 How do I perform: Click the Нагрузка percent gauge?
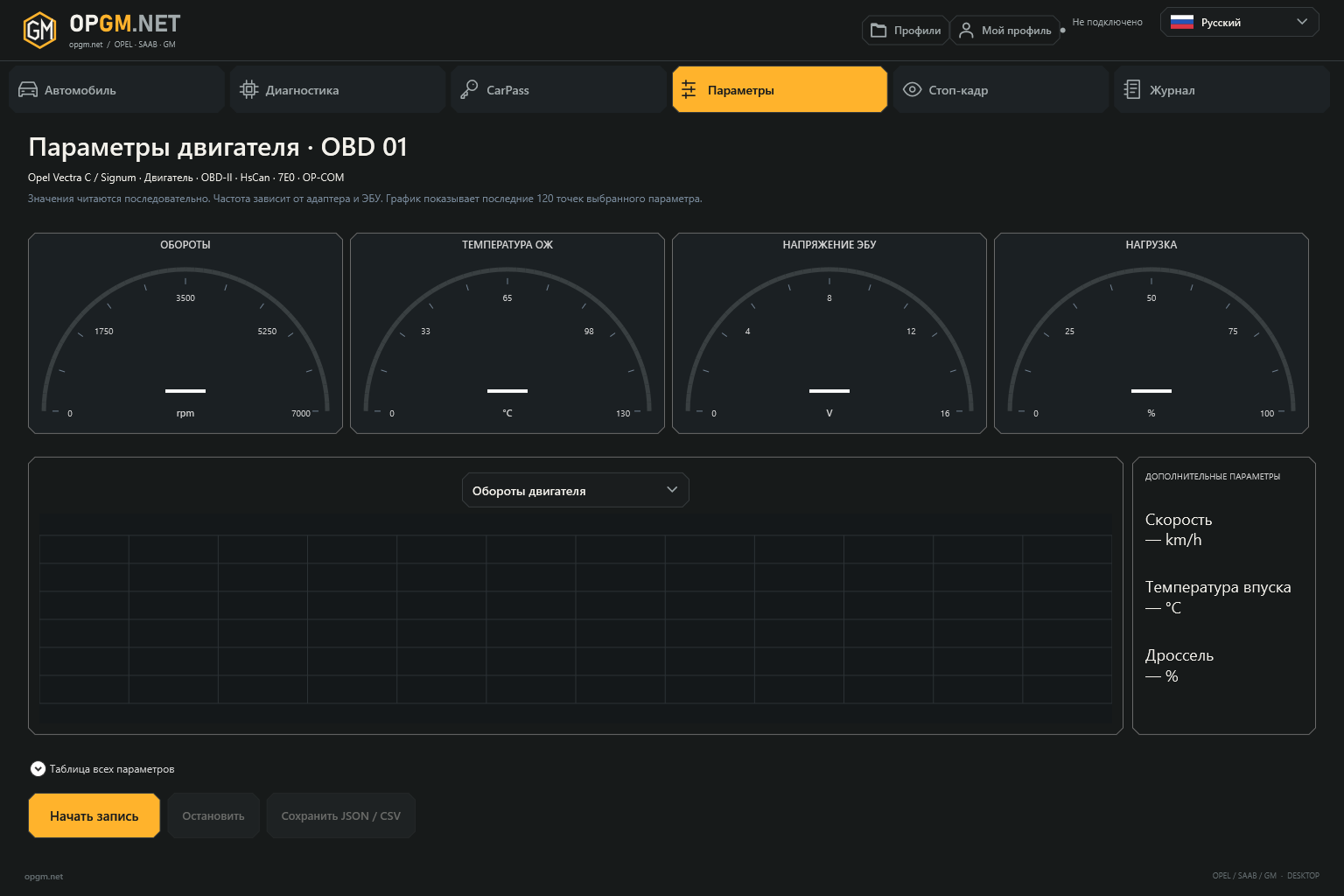pos(1151,333)
